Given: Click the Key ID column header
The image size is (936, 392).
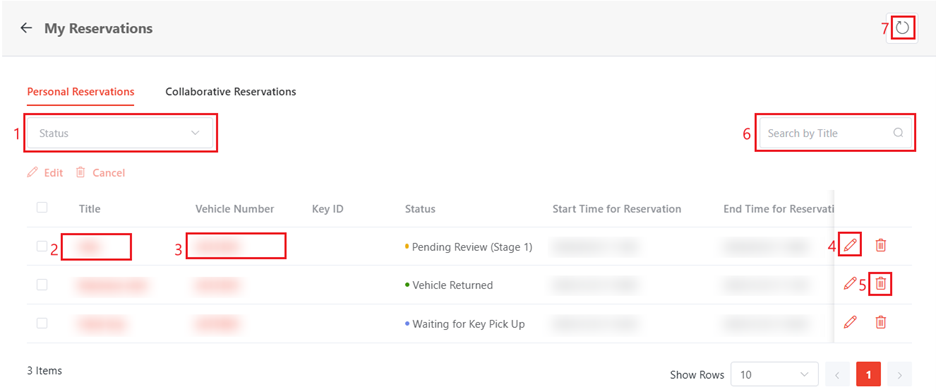Looking at the screenshot, I should click(328, 209).
